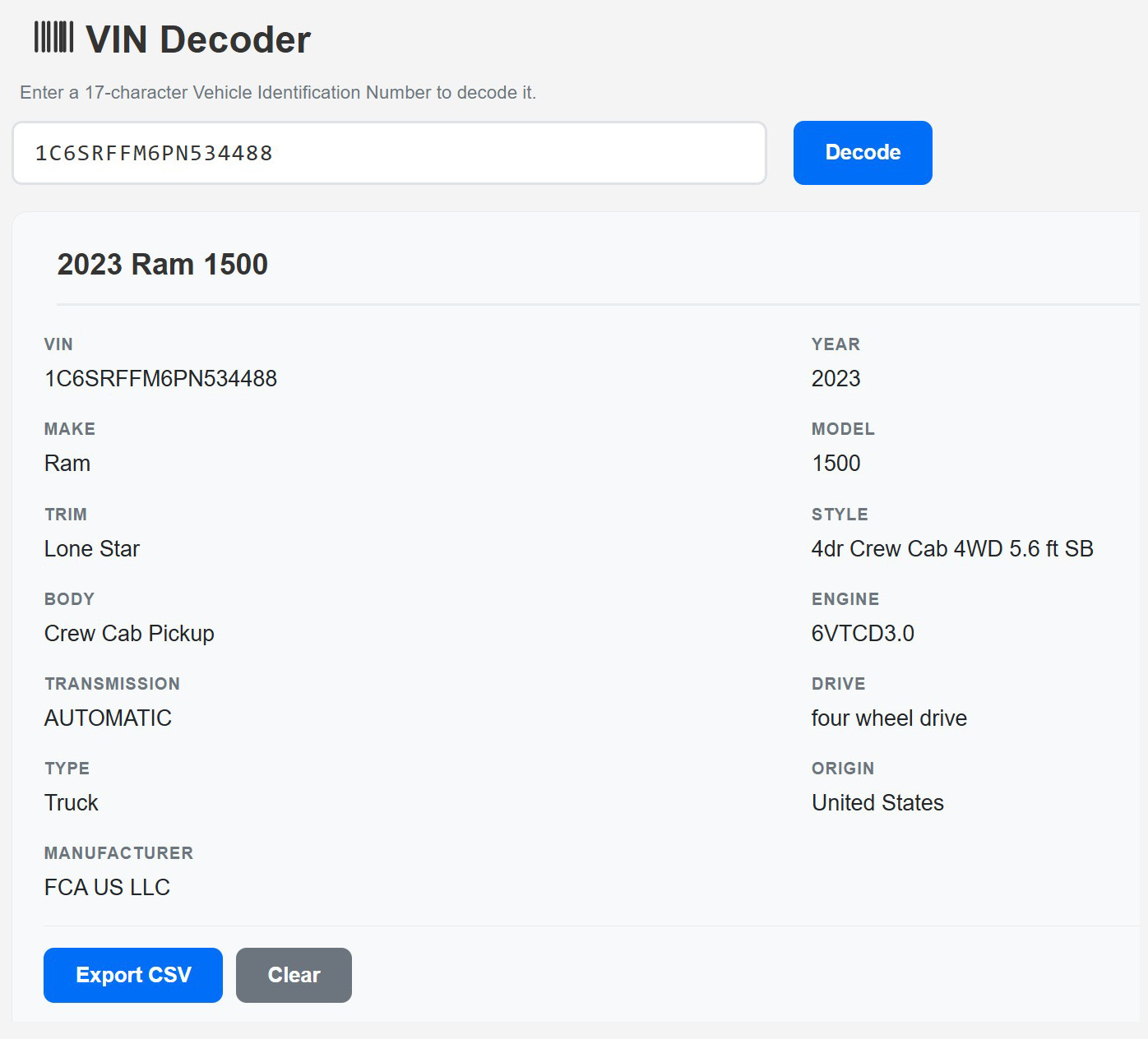Click the type value Truck
Image resolution: width=1148 pixels, height=1039 pixels.
click(72, 803)
